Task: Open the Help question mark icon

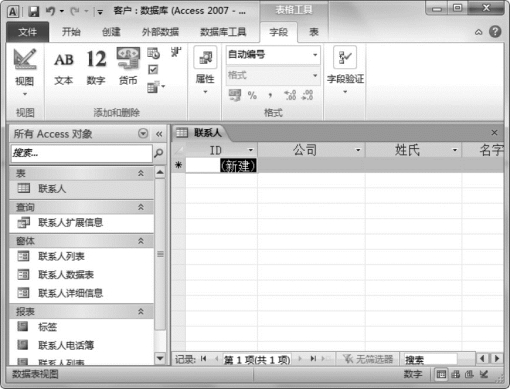Action: (495, 32)
